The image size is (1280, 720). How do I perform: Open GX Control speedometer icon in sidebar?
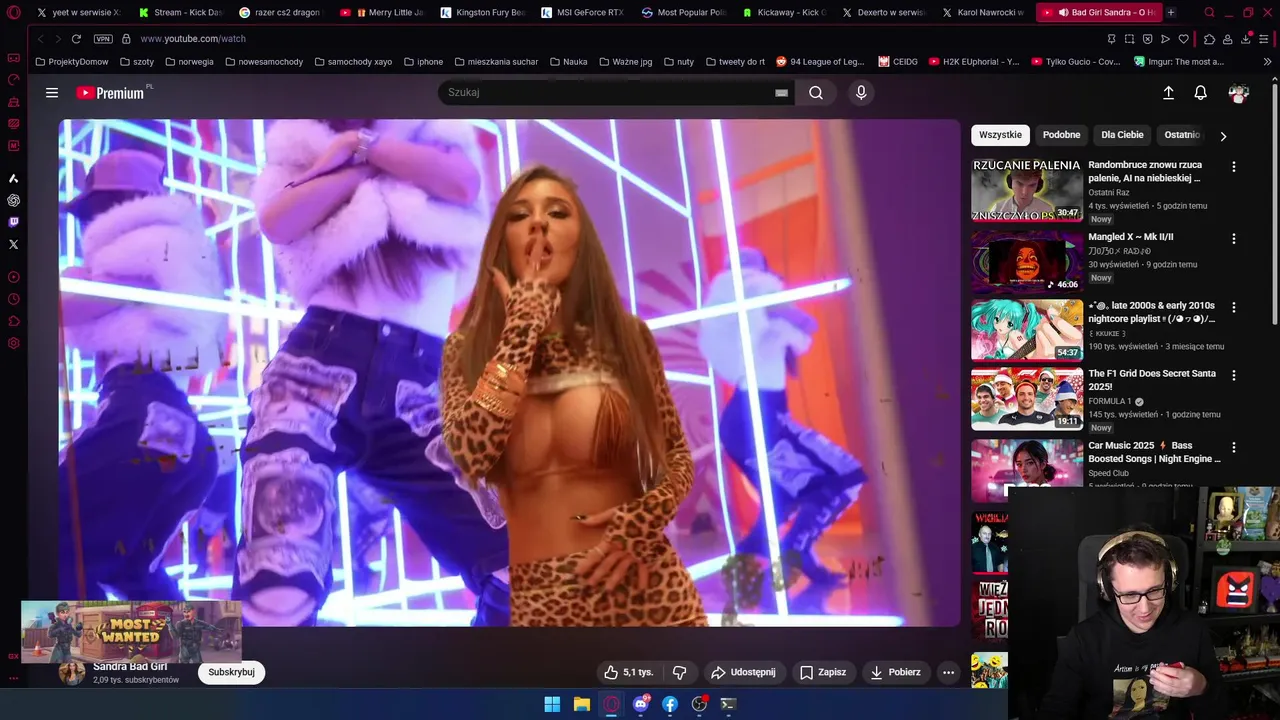pyautogui.click(x=13, y=80)
